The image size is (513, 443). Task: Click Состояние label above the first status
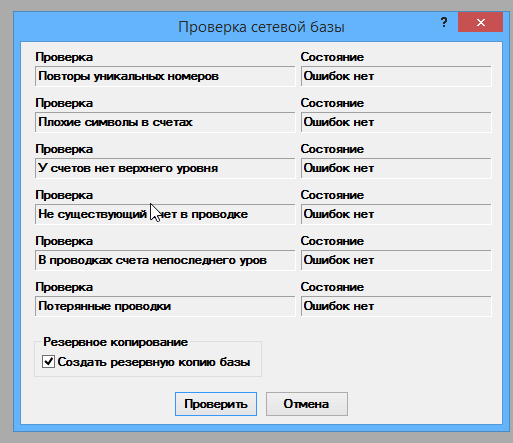click(x=332, y=57)
